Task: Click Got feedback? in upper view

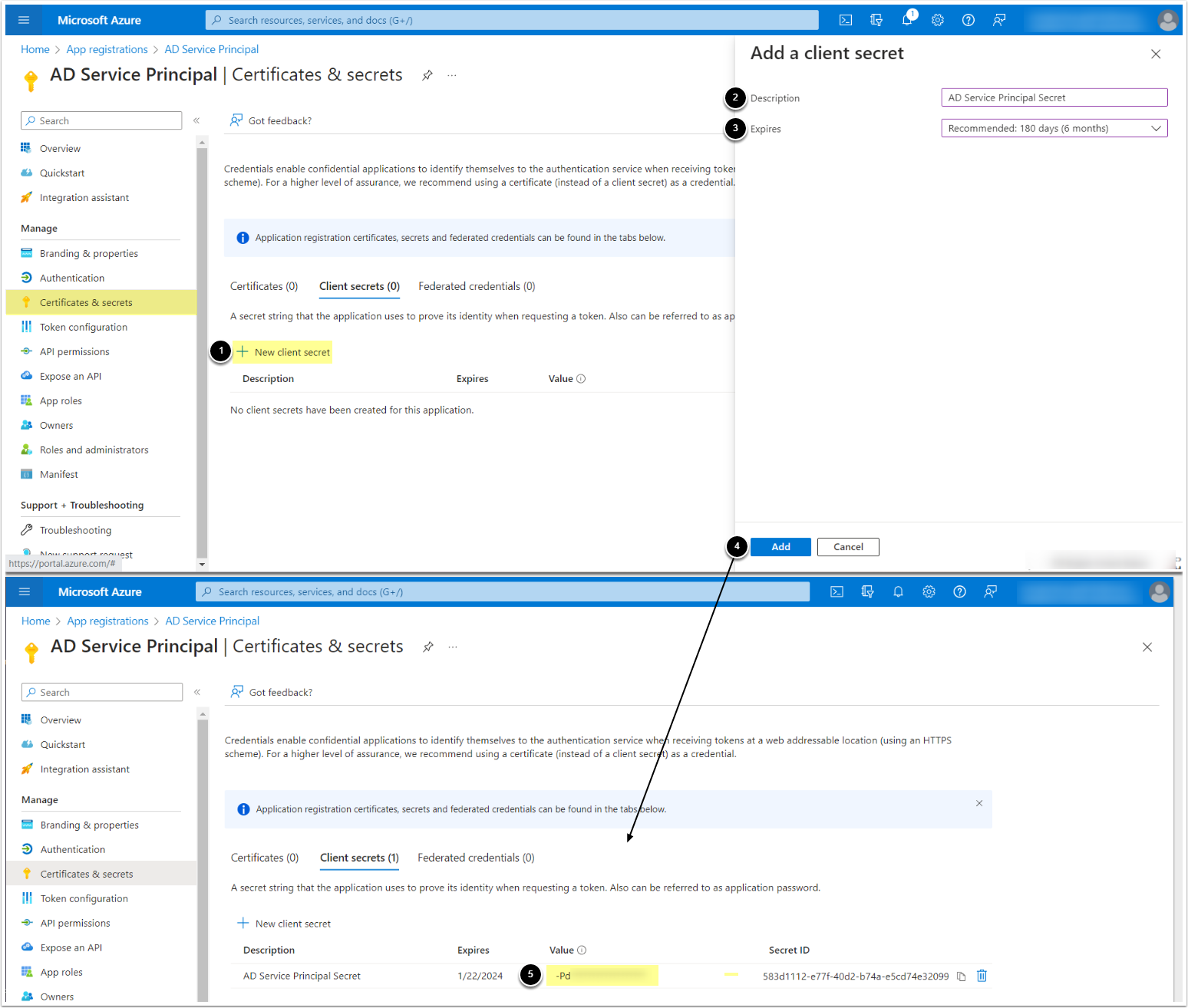Action: point(271,120)
